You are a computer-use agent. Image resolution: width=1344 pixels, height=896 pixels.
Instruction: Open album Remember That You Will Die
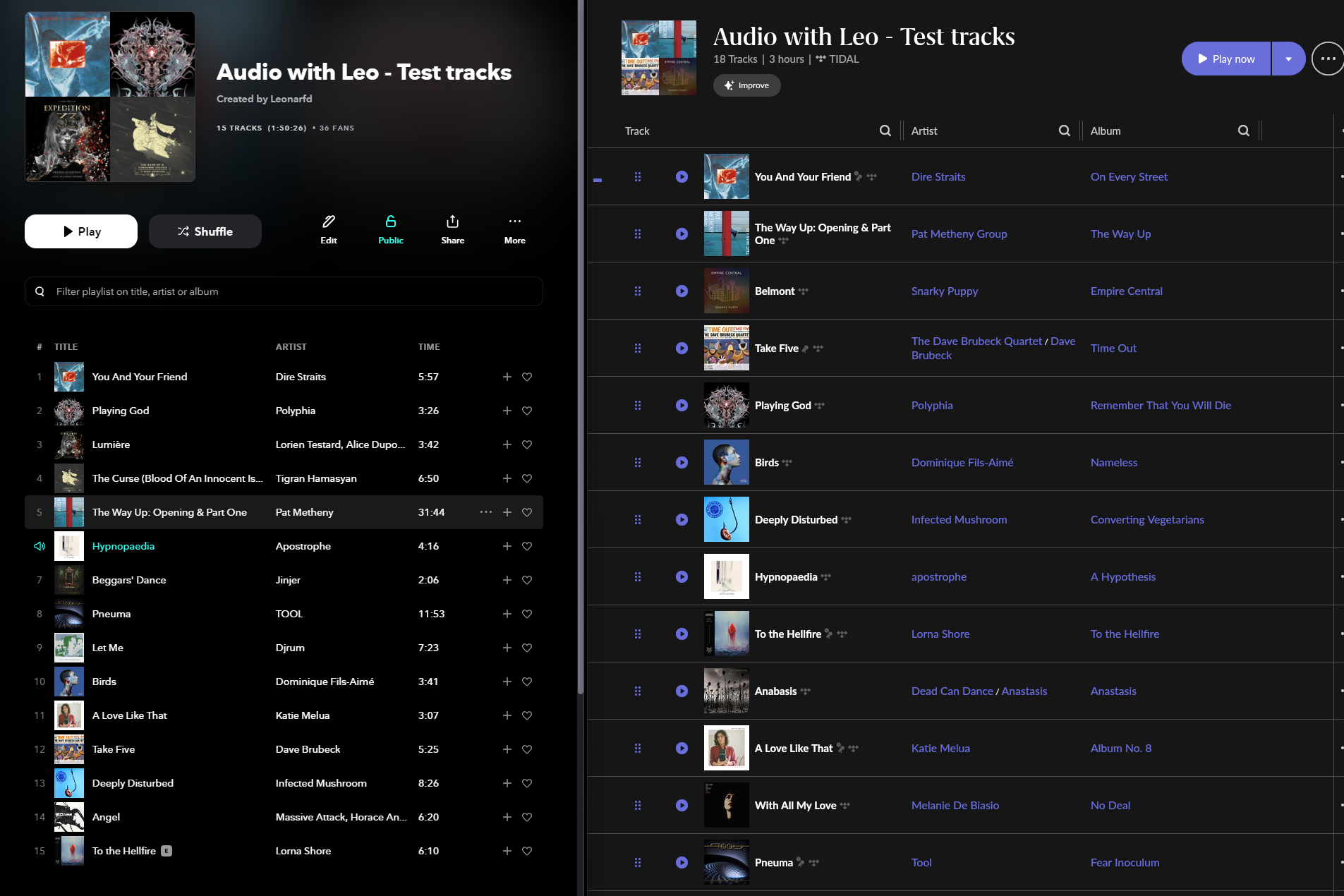pos(1161,406)
